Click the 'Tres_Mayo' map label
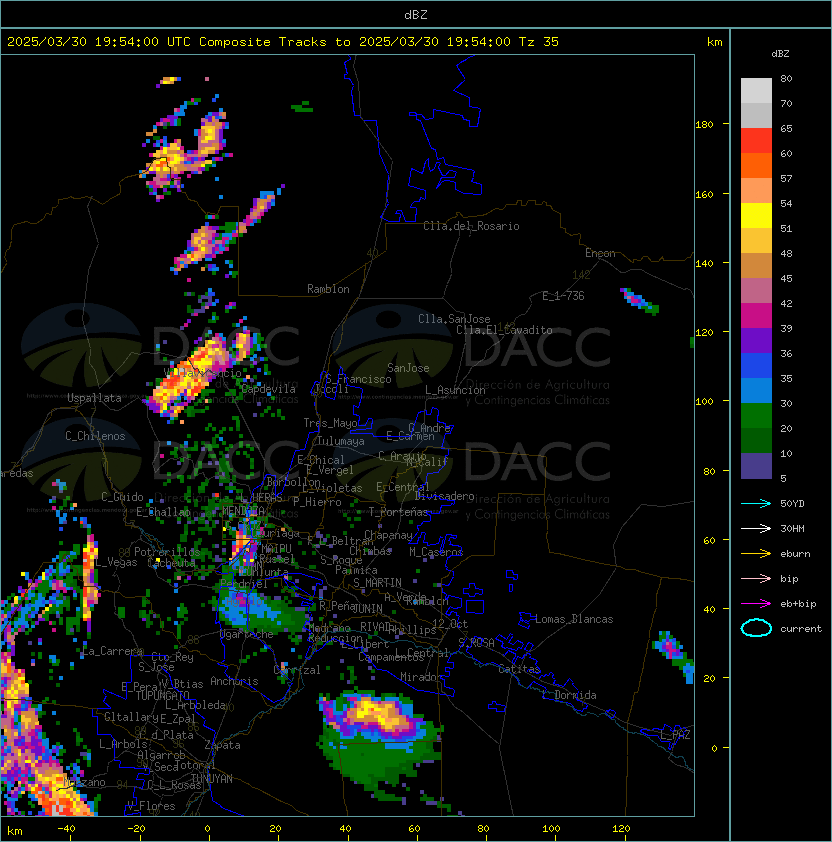The height and width of the screenshot is (842, 832). pyautogui.click(x=330, y=423)
